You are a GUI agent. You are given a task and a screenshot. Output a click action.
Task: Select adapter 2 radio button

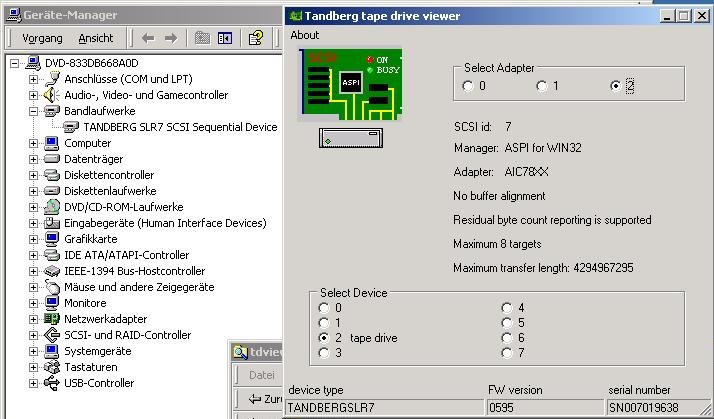616,86
